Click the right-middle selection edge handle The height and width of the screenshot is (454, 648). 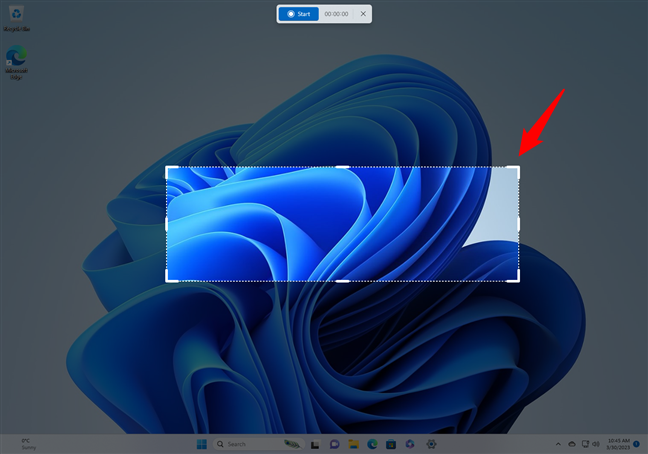[519, 224]
